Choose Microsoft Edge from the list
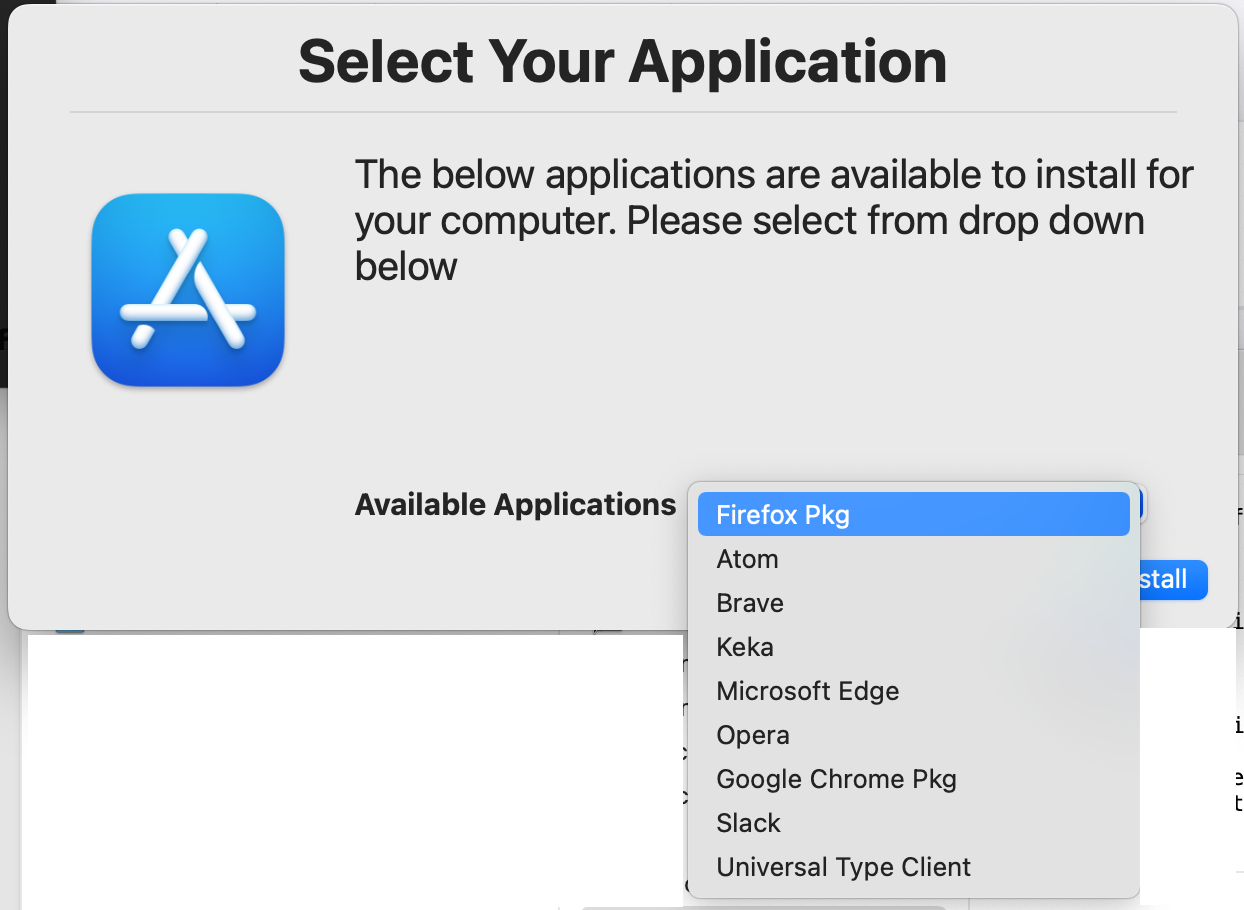Screen dimensions: 1244x910 [x=913, y=691]
